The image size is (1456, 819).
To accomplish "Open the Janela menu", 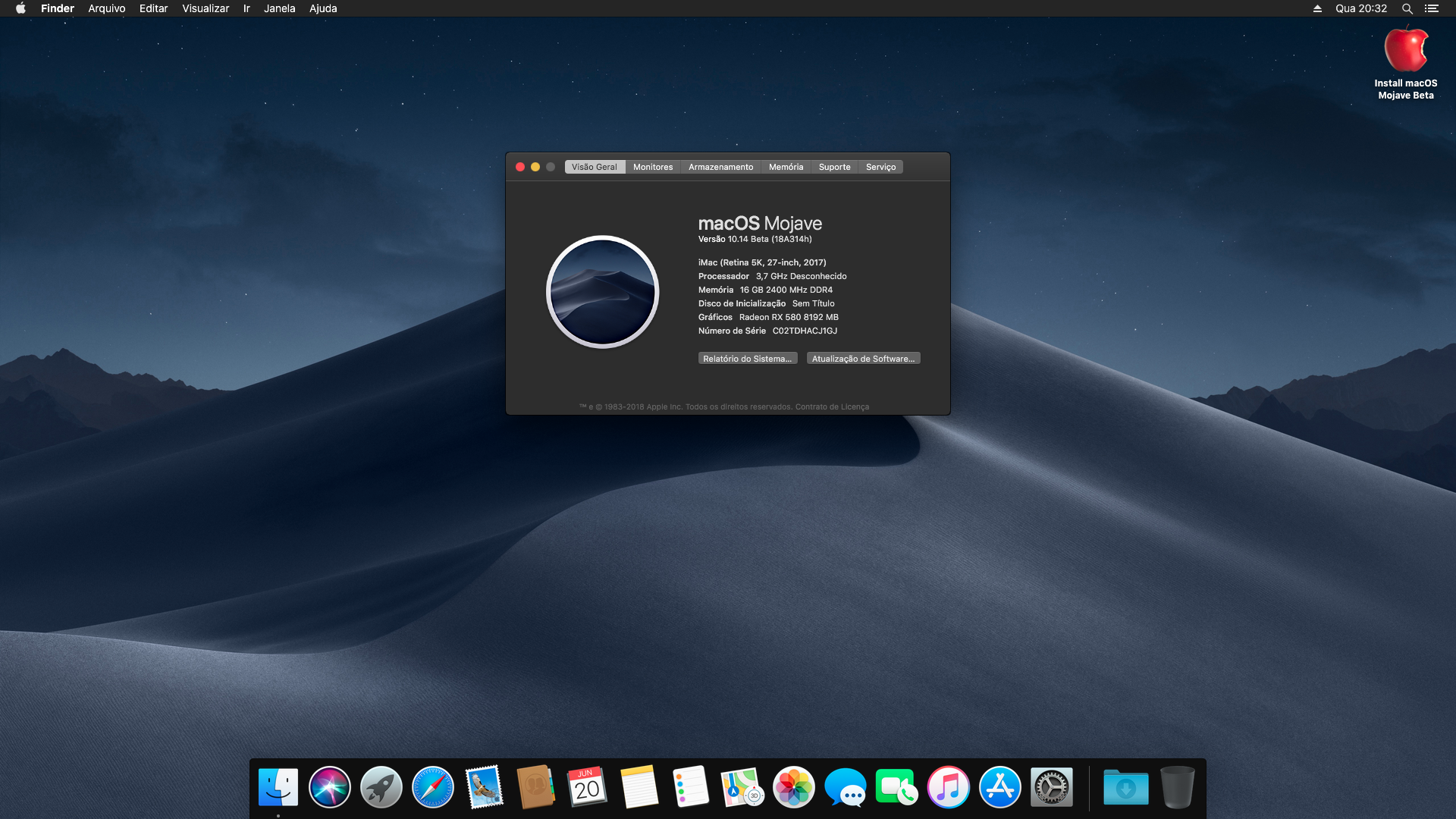I will 280,8.
